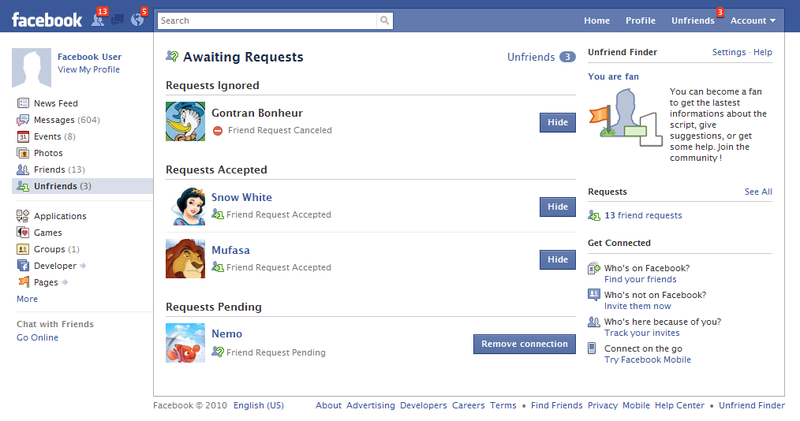Click Snow White's profile picture
Screen dimensions: 800x421
point(185,206)
